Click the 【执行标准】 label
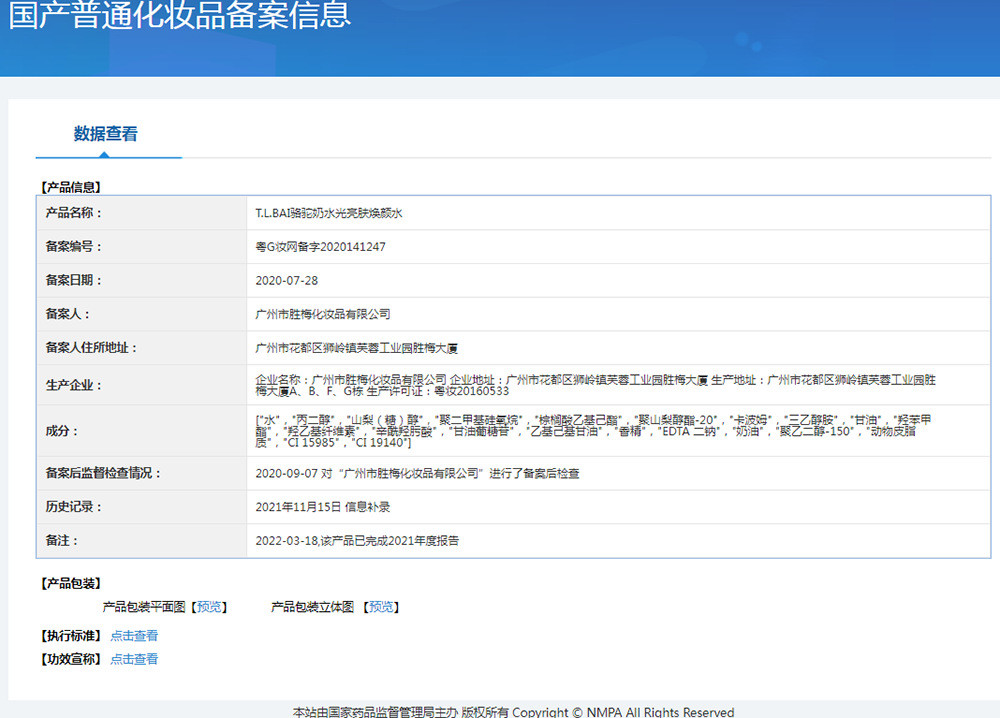This screenshot has width=1000, height=718. click(71, 636)
